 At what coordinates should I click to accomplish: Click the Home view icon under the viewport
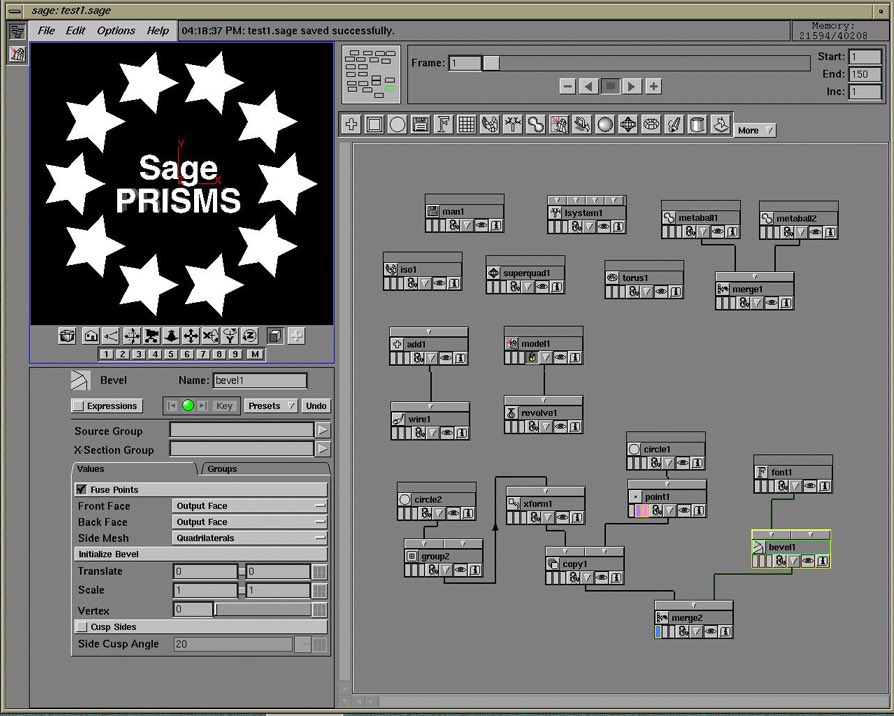click(91, 336)
